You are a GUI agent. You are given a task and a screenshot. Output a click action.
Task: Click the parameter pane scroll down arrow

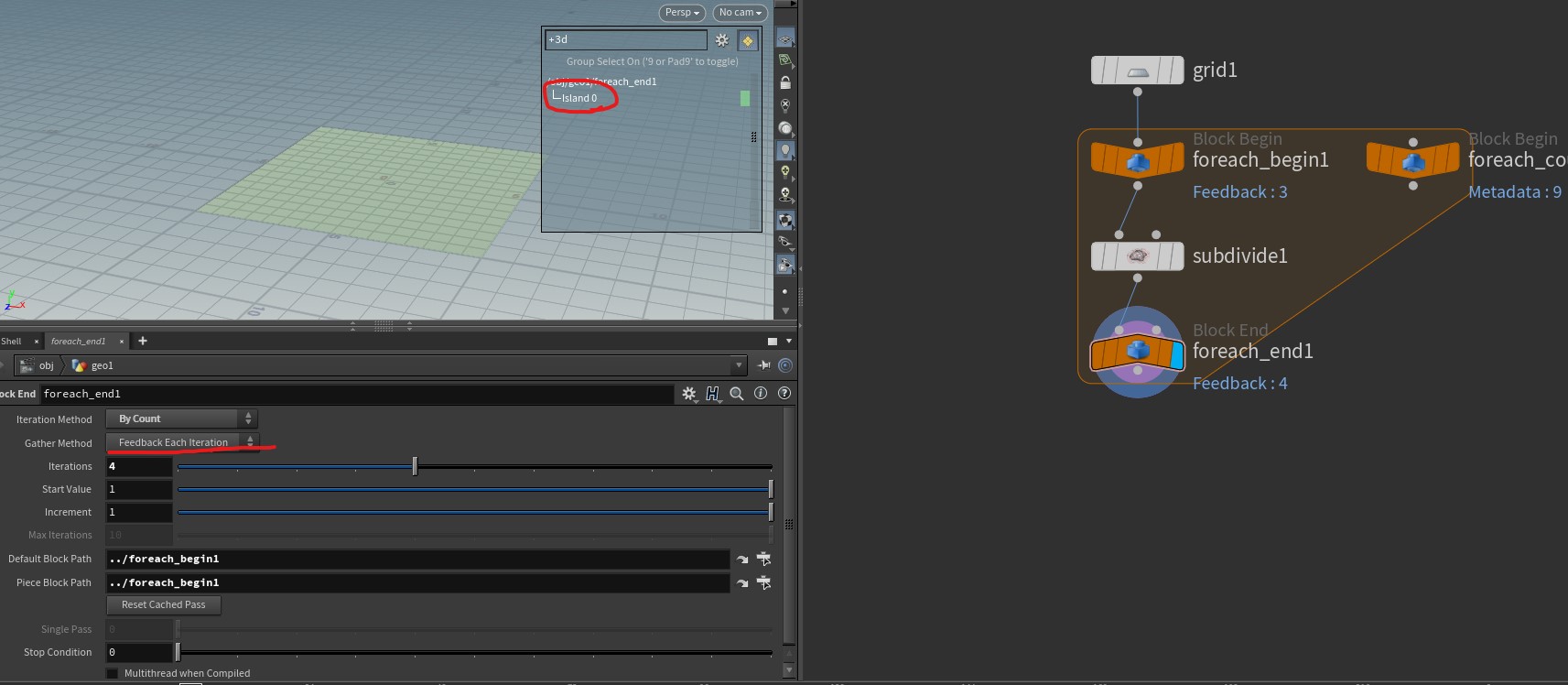(x=789, y=670)
